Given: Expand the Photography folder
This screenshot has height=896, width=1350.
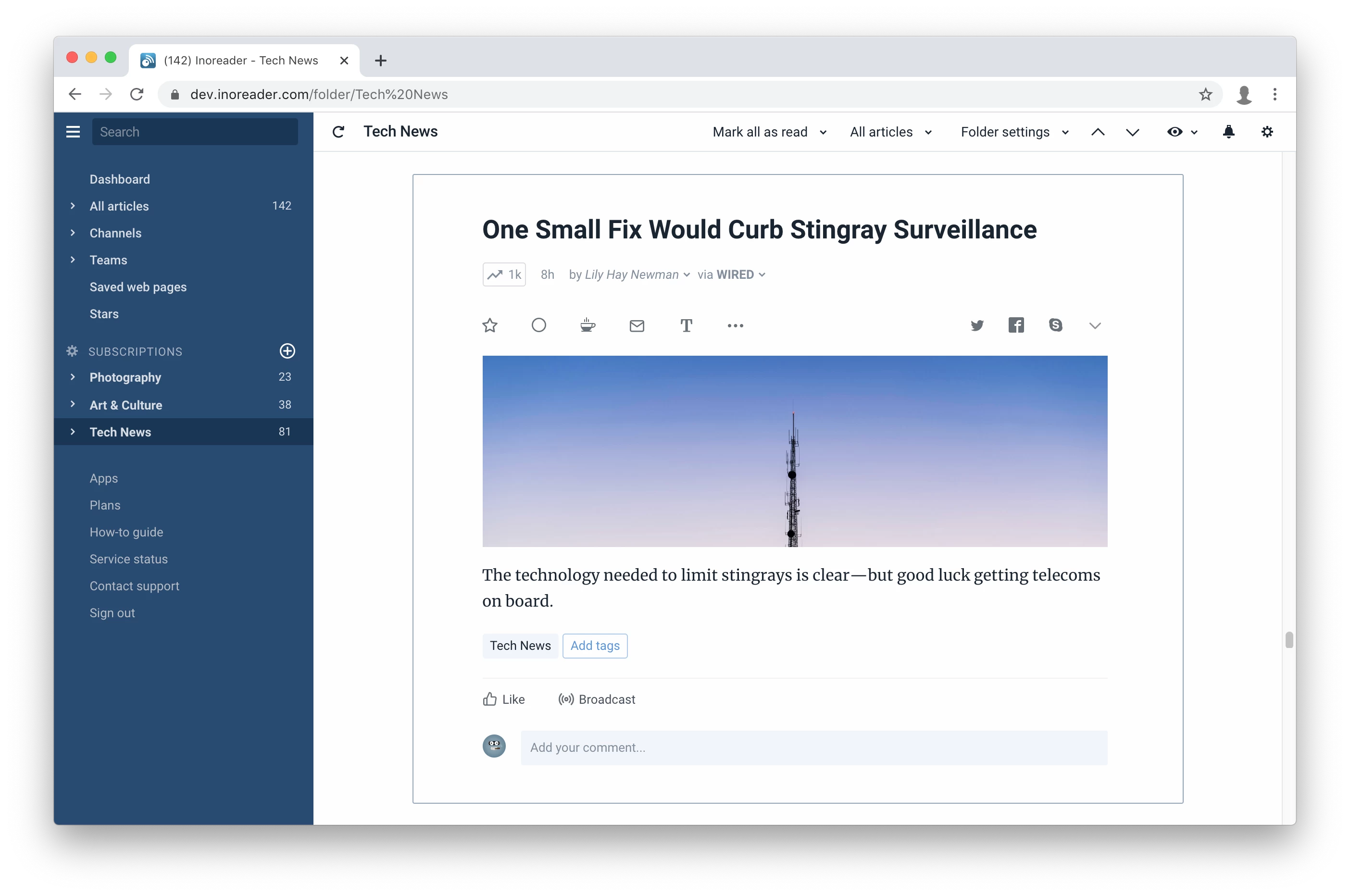Looking at the screenshot, I should click(73, 377).
